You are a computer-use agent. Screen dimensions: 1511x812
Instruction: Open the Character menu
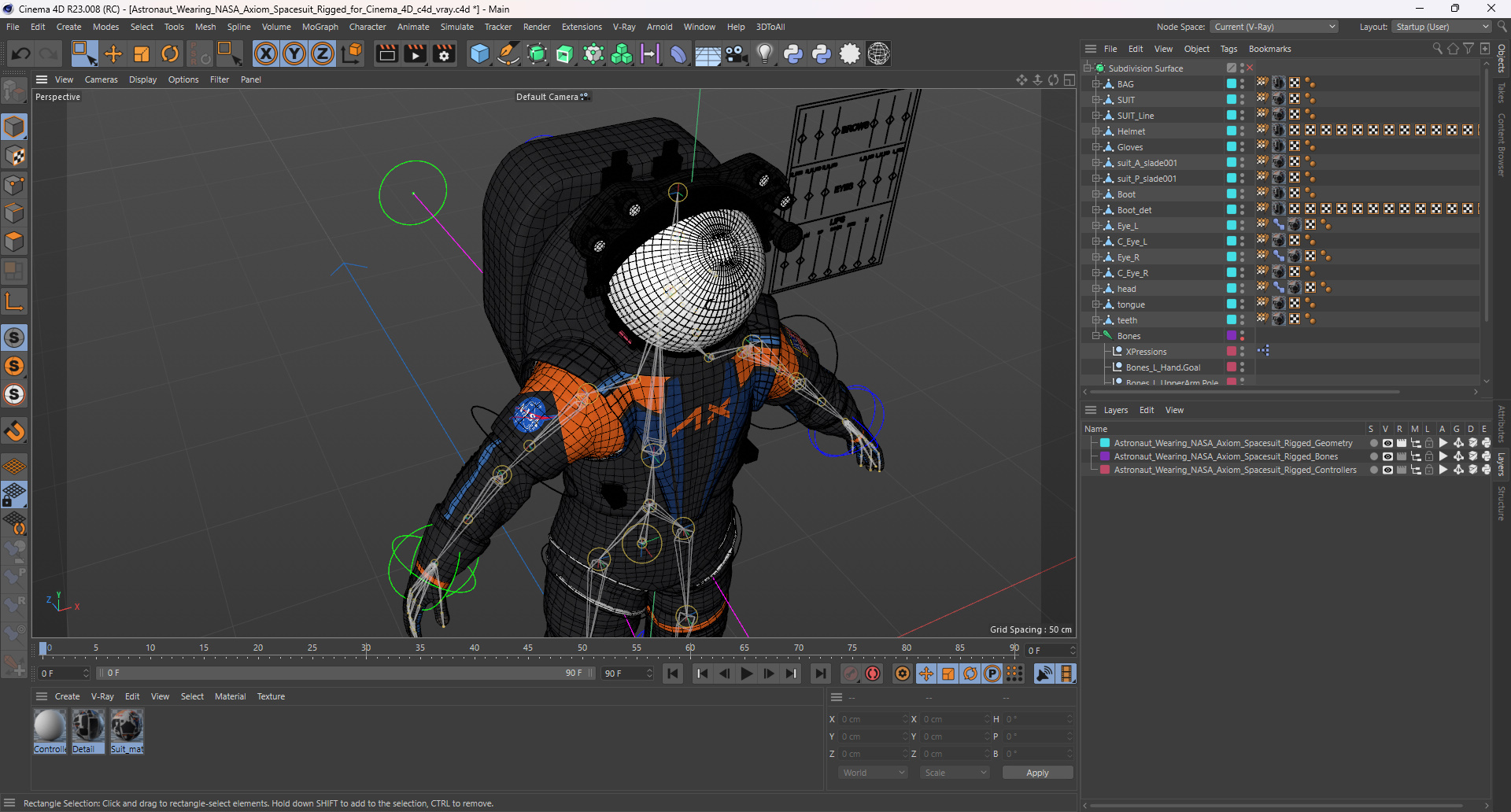coord(368,27)
